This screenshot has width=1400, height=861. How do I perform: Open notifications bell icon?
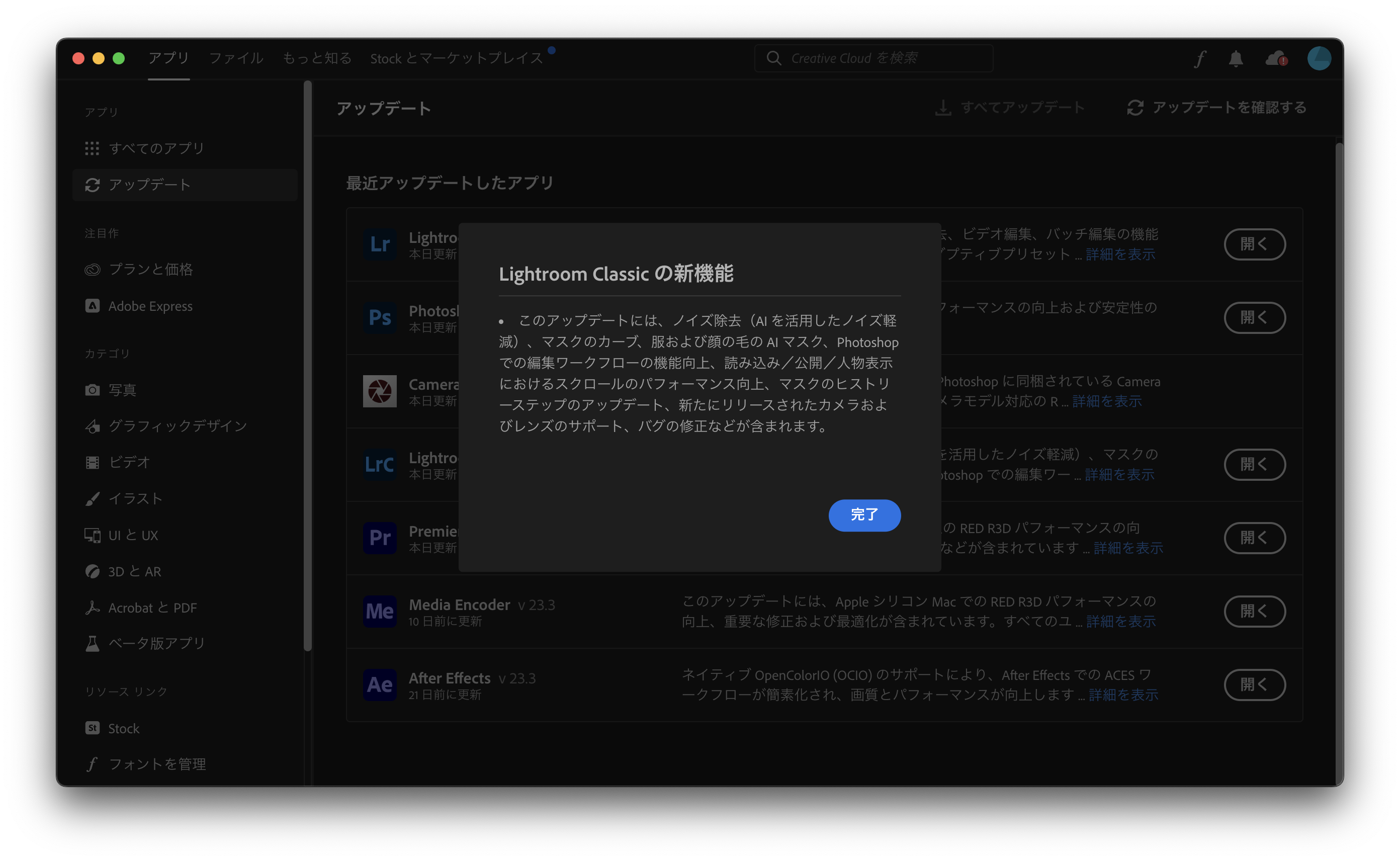[x=1236, y=59]
